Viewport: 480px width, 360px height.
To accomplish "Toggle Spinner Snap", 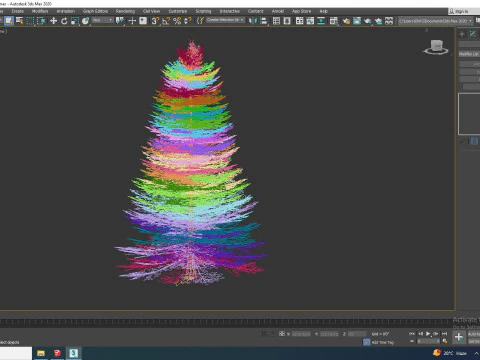I will click(x=188, y=21).
